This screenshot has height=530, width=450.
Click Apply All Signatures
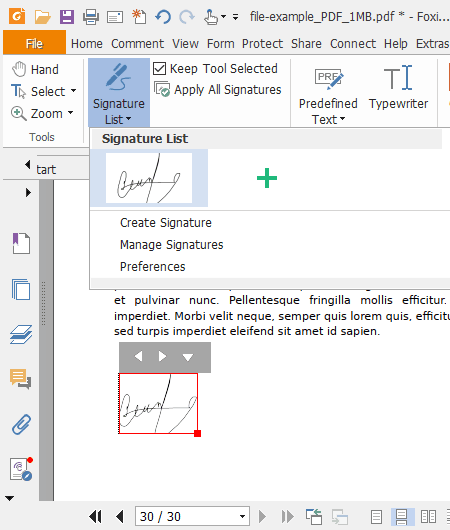pos(217,90)
